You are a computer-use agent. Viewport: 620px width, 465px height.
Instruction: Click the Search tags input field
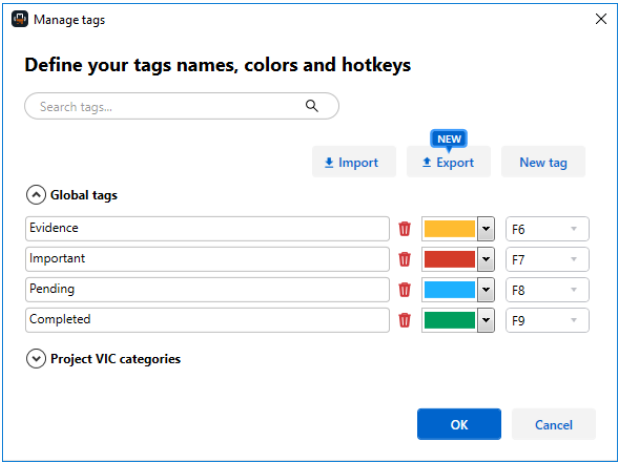[x=181, y=106]
